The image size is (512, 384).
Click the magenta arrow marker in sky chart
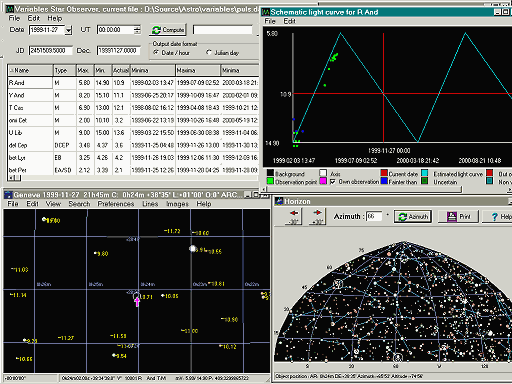pyautogui.click(x=137, y=302)
